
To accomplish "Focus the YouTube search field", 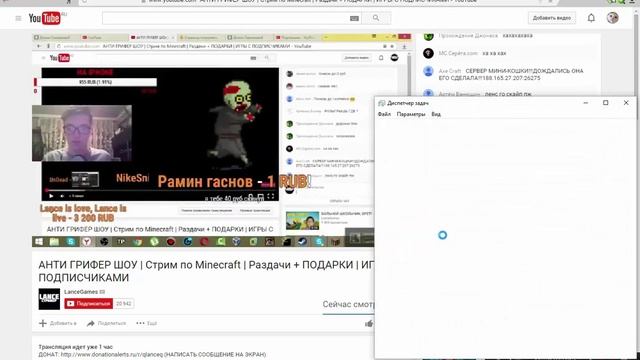I will (226, 18).
